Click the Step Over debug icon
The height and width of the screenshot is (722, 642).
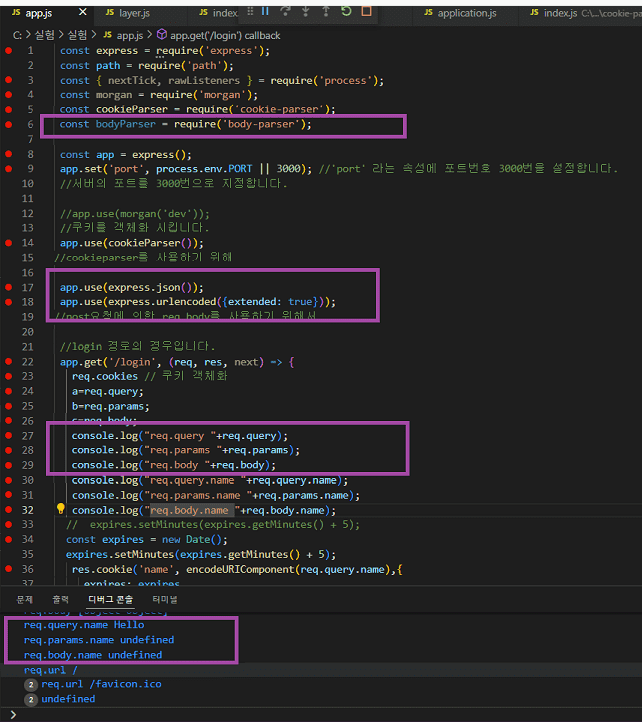point(286,11)
